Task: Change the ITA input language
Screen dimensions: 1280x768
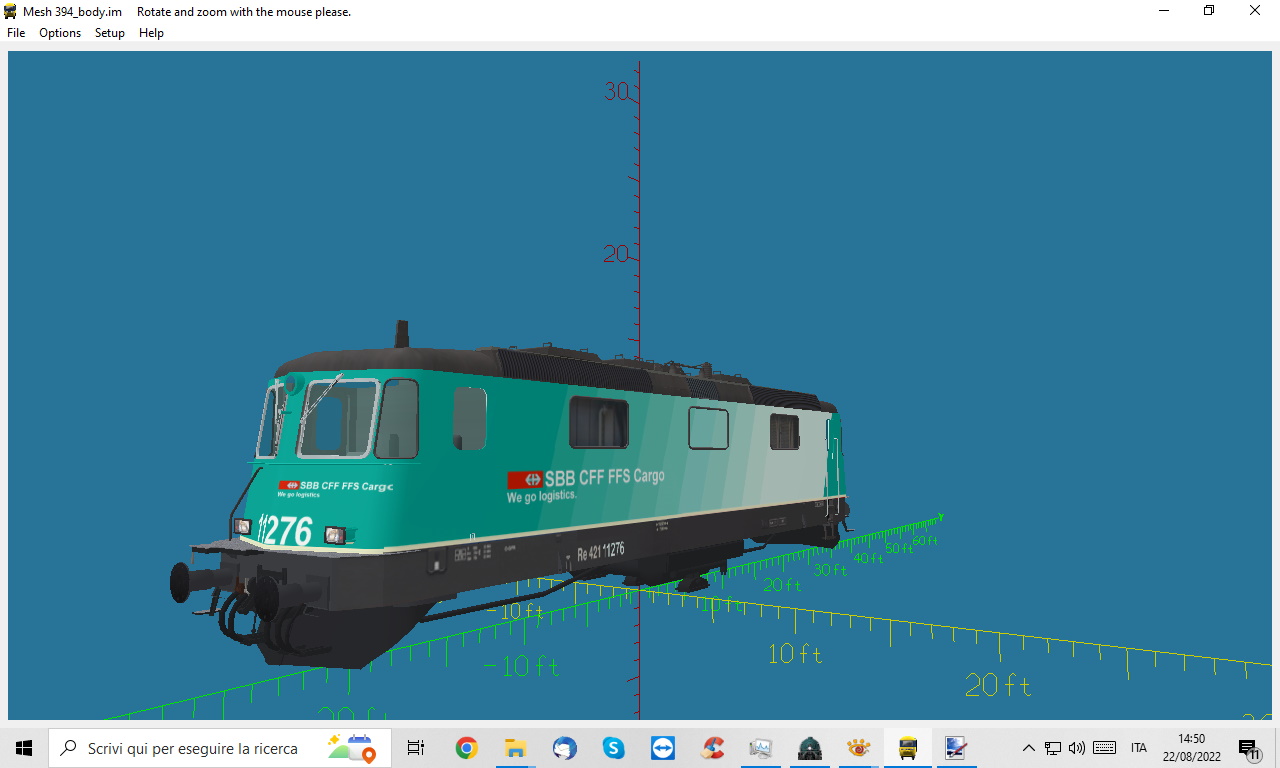Action: [1139, 748]
